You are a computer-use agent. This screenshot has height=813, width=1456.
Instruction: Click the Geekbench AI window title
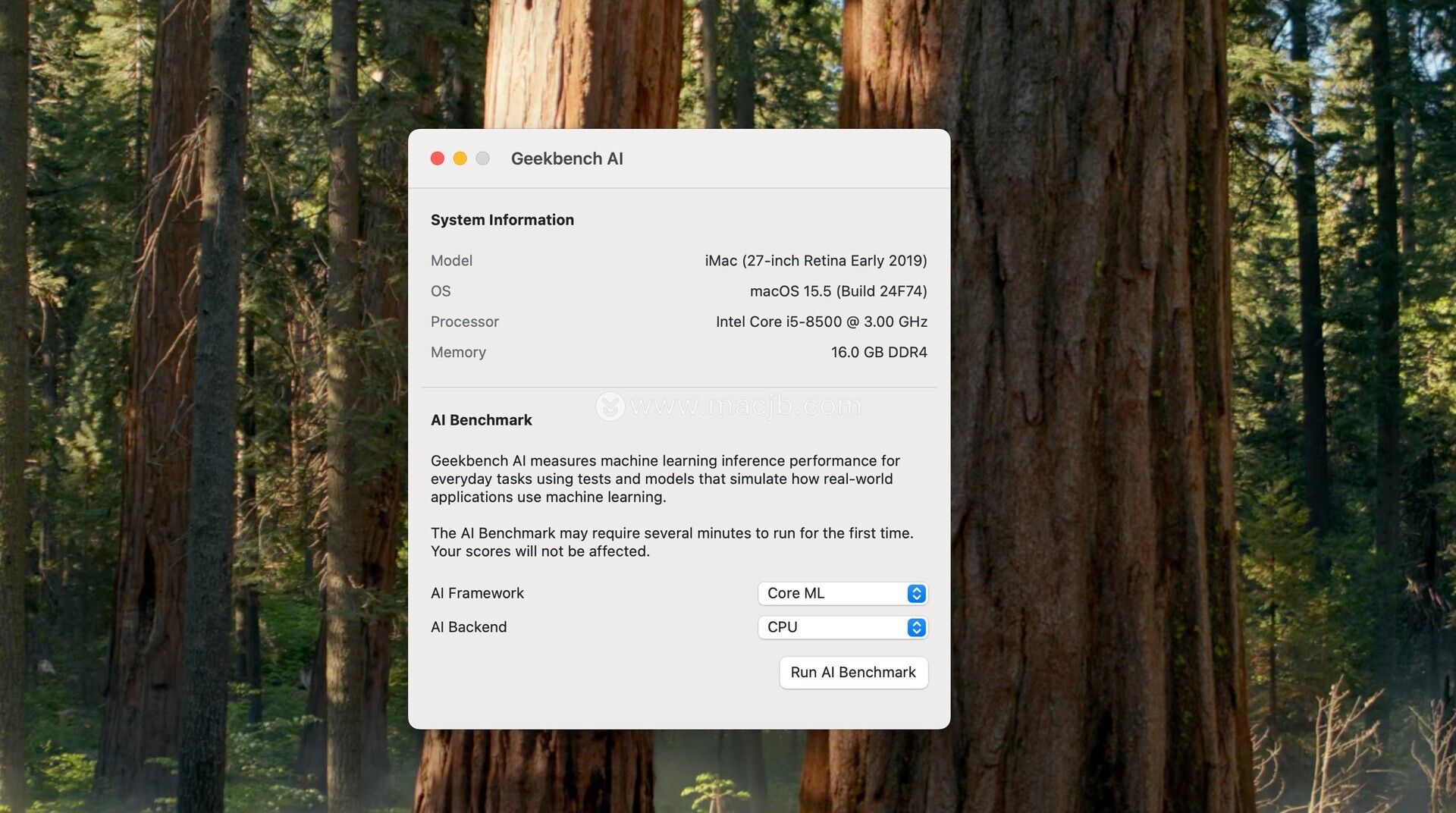[567, 159]
